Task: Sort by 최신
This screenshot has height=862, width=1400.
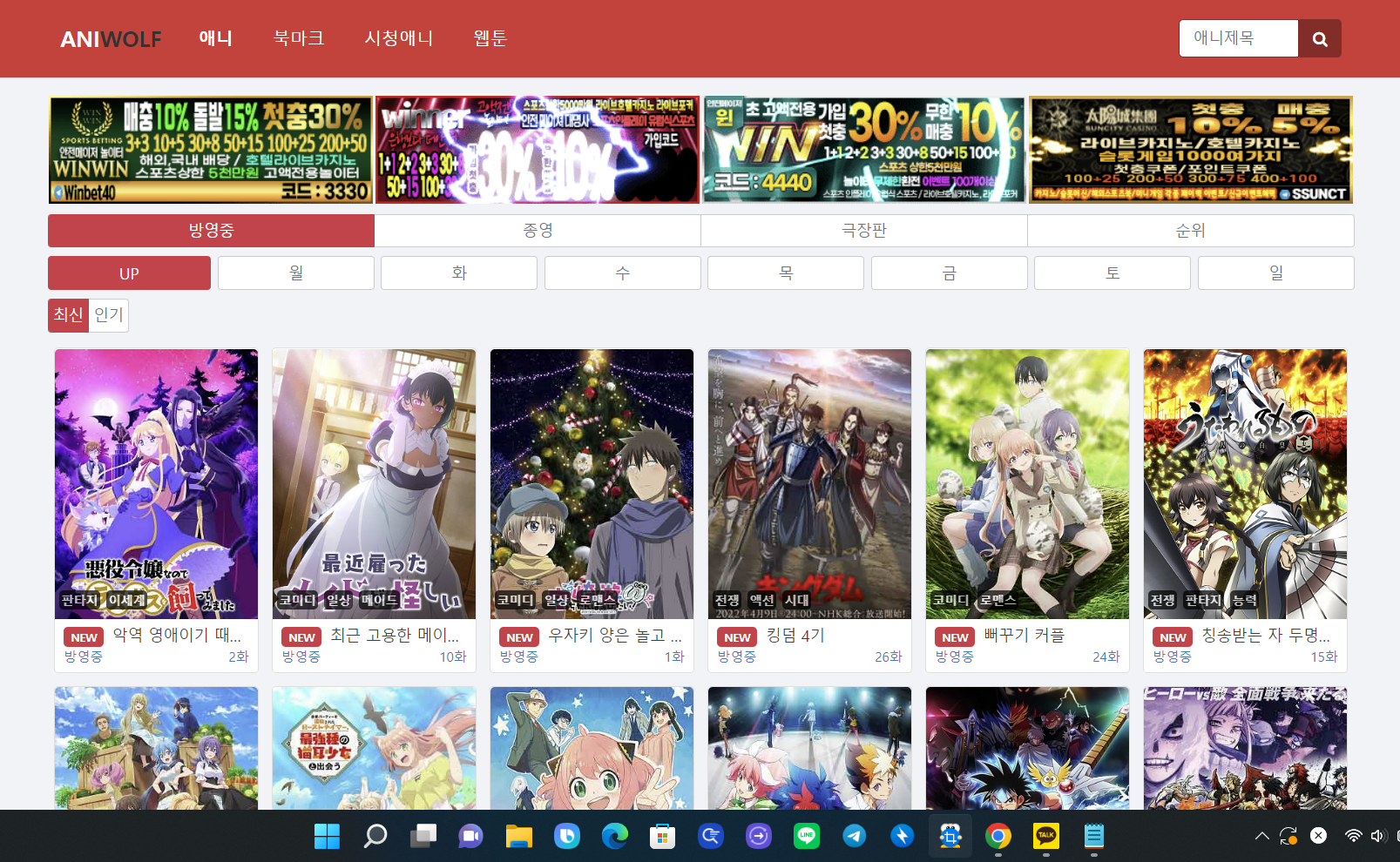Action: pyautogui.click(x=68, y=315)
